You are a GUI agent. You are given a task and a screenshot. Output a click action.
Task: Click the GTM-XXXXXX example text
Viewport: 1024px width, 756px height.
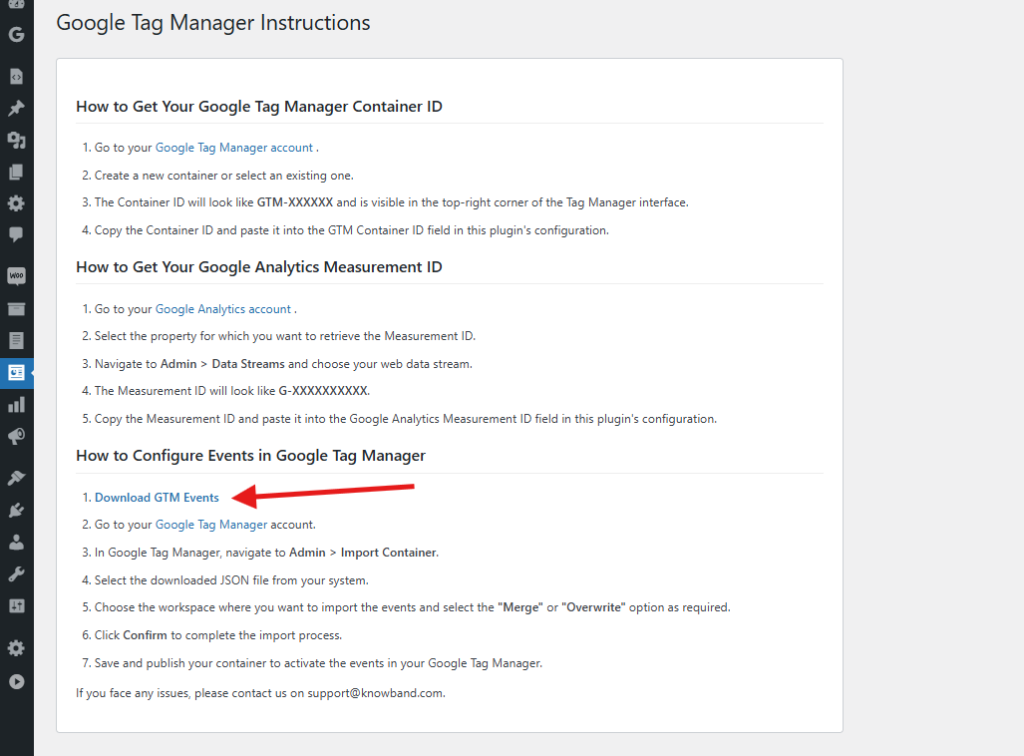(295, 202)
